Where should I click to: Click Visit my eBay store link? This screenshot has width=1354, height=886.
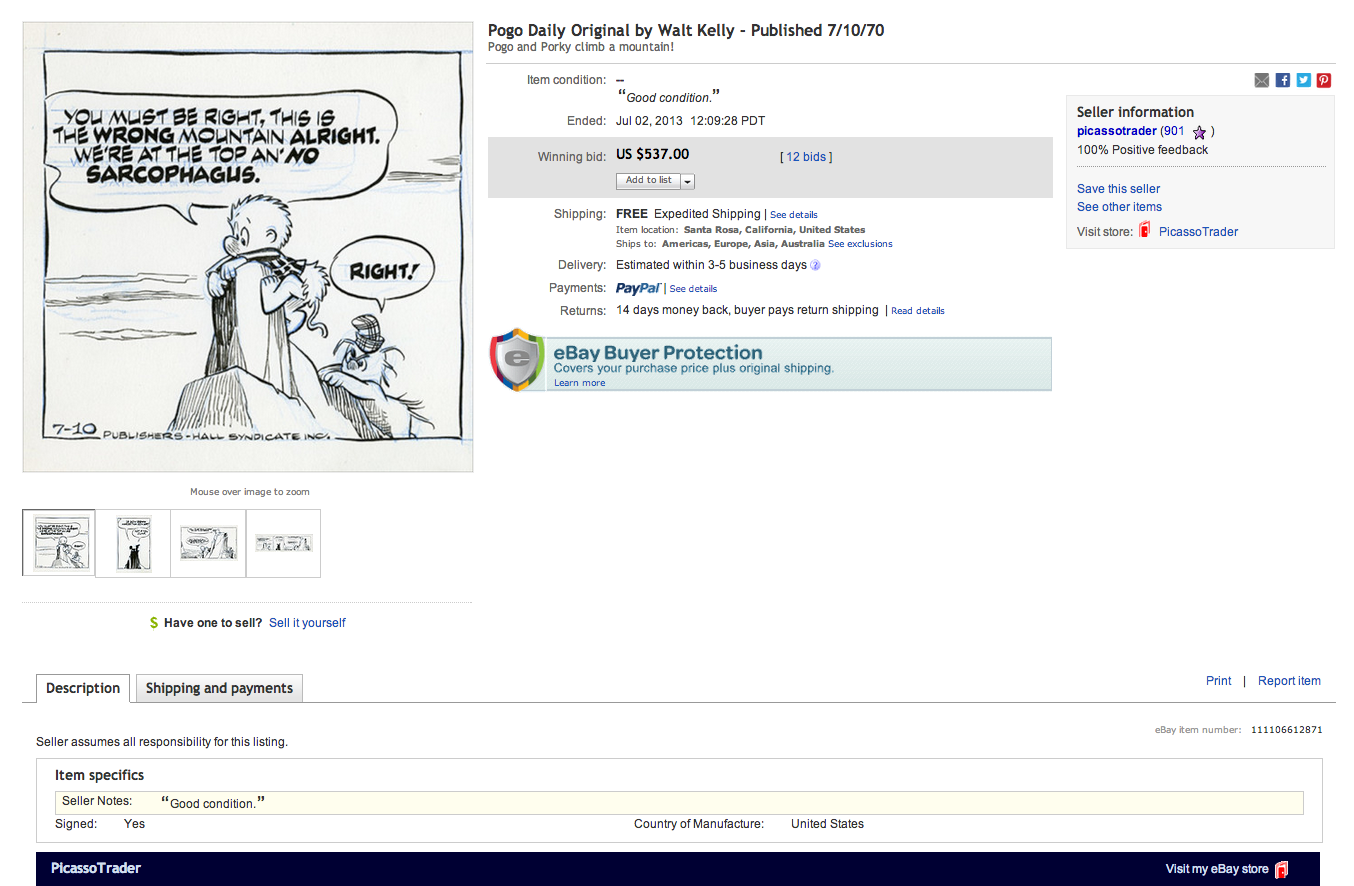click(x=1217, y=869)
